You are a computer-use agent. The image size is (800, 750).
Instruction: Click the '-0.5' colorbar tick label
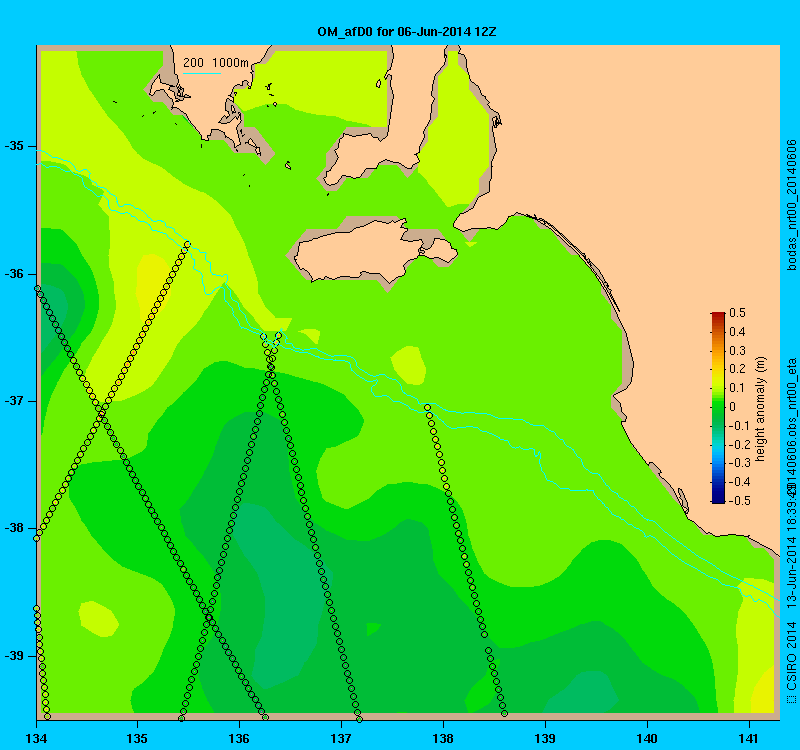point(739,501)
